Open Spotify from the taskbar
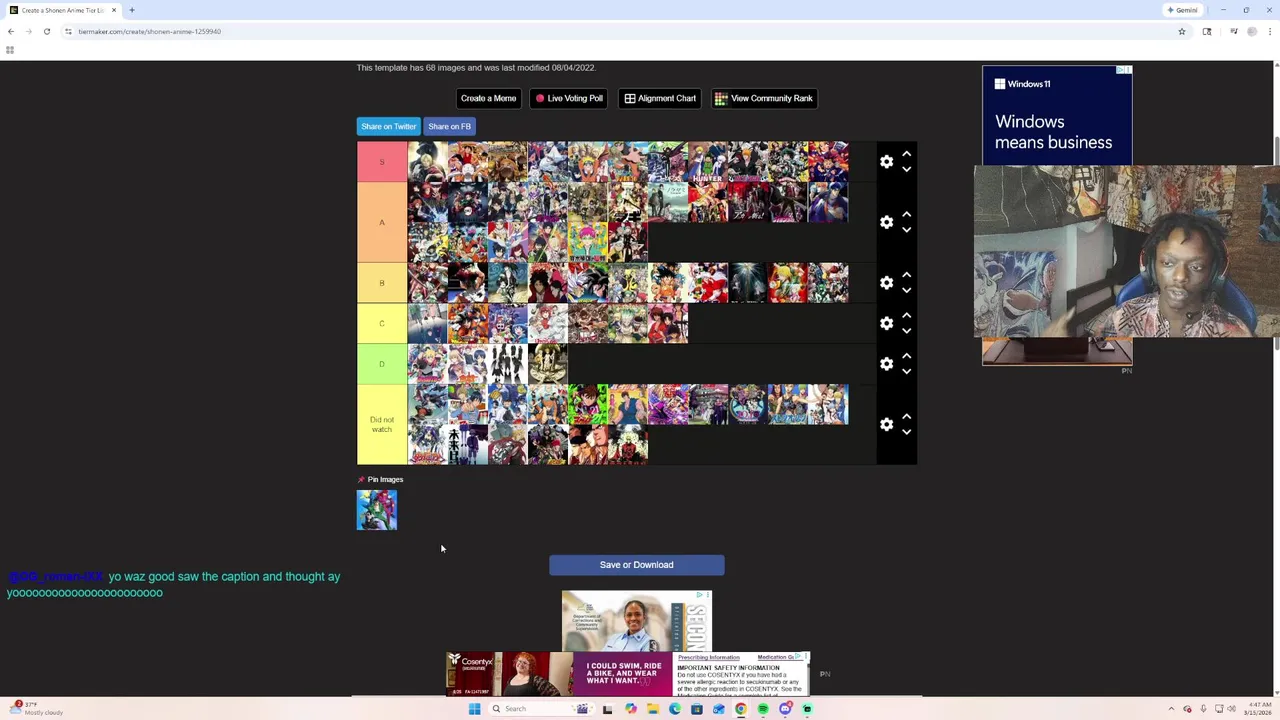 [763, 709]
